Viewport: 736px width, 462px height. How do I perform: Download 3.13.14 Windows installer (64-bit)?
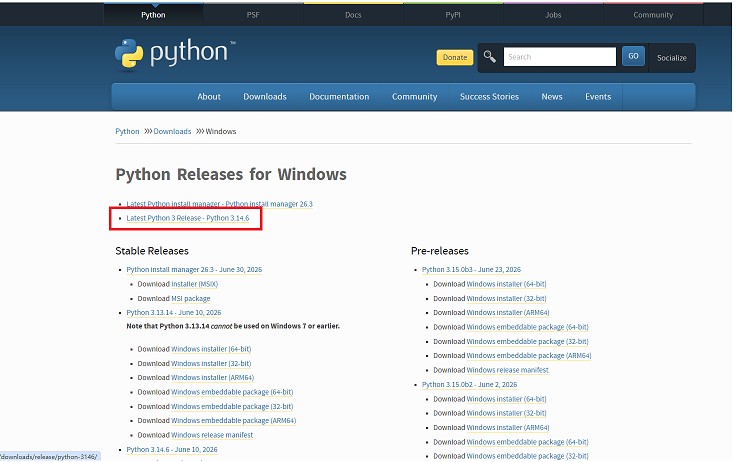point(211,349)
